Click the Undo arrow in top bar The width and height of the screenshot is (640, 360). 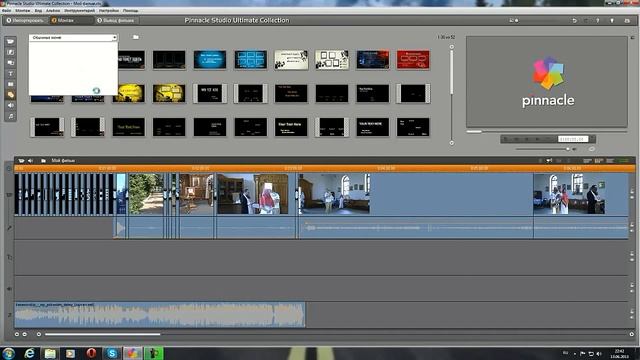[x=574, y=20]
